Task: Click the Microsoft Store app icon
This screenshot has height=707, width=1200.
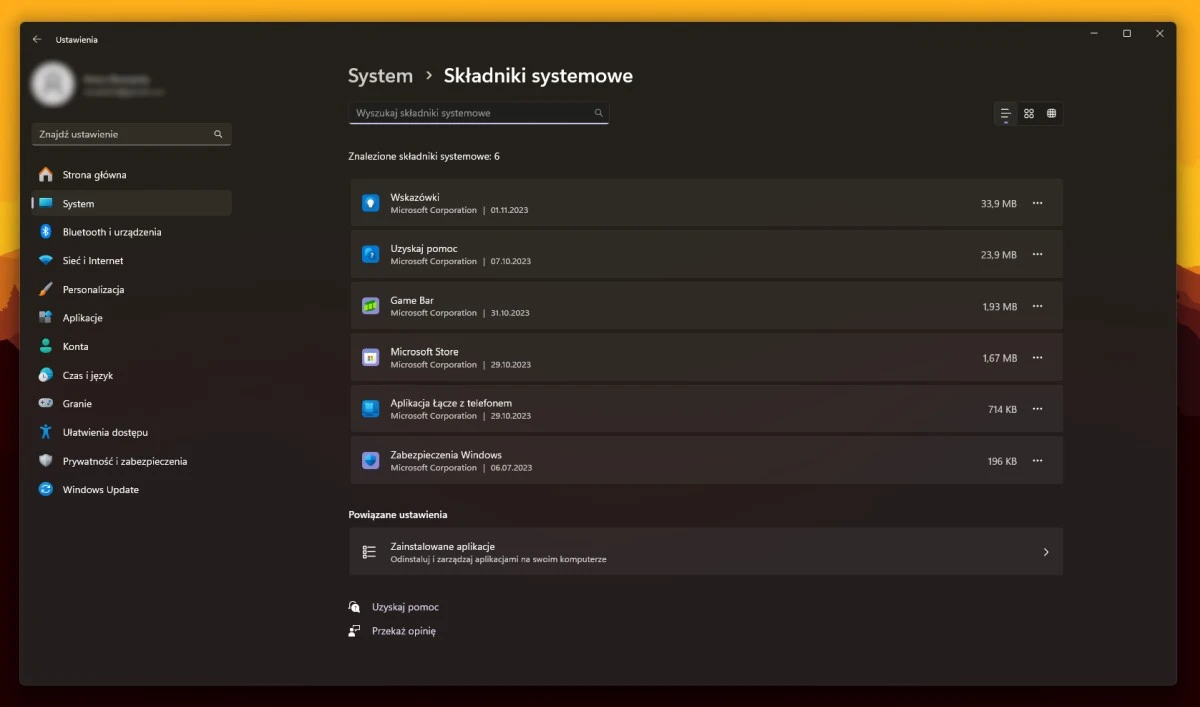Action: (x=370, y=358)
